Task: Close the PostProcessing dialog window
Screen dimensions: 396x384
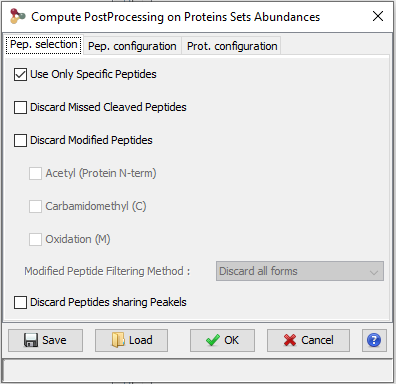Action: [378, 16]
